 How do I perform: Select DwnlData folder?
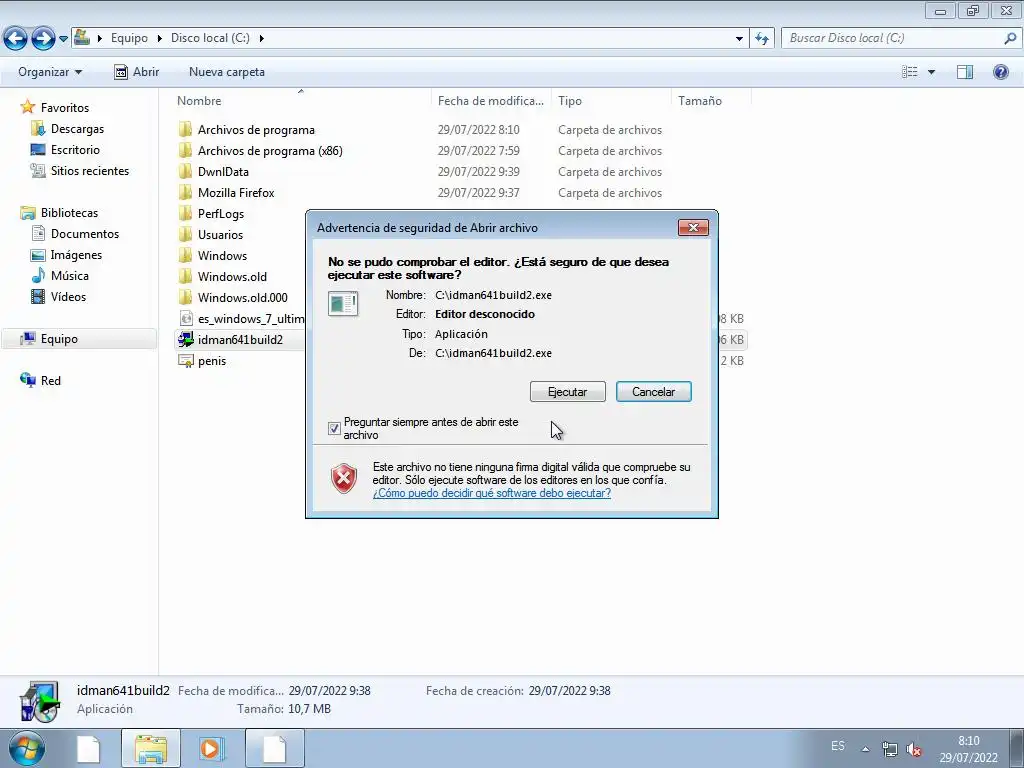(223, 171)
